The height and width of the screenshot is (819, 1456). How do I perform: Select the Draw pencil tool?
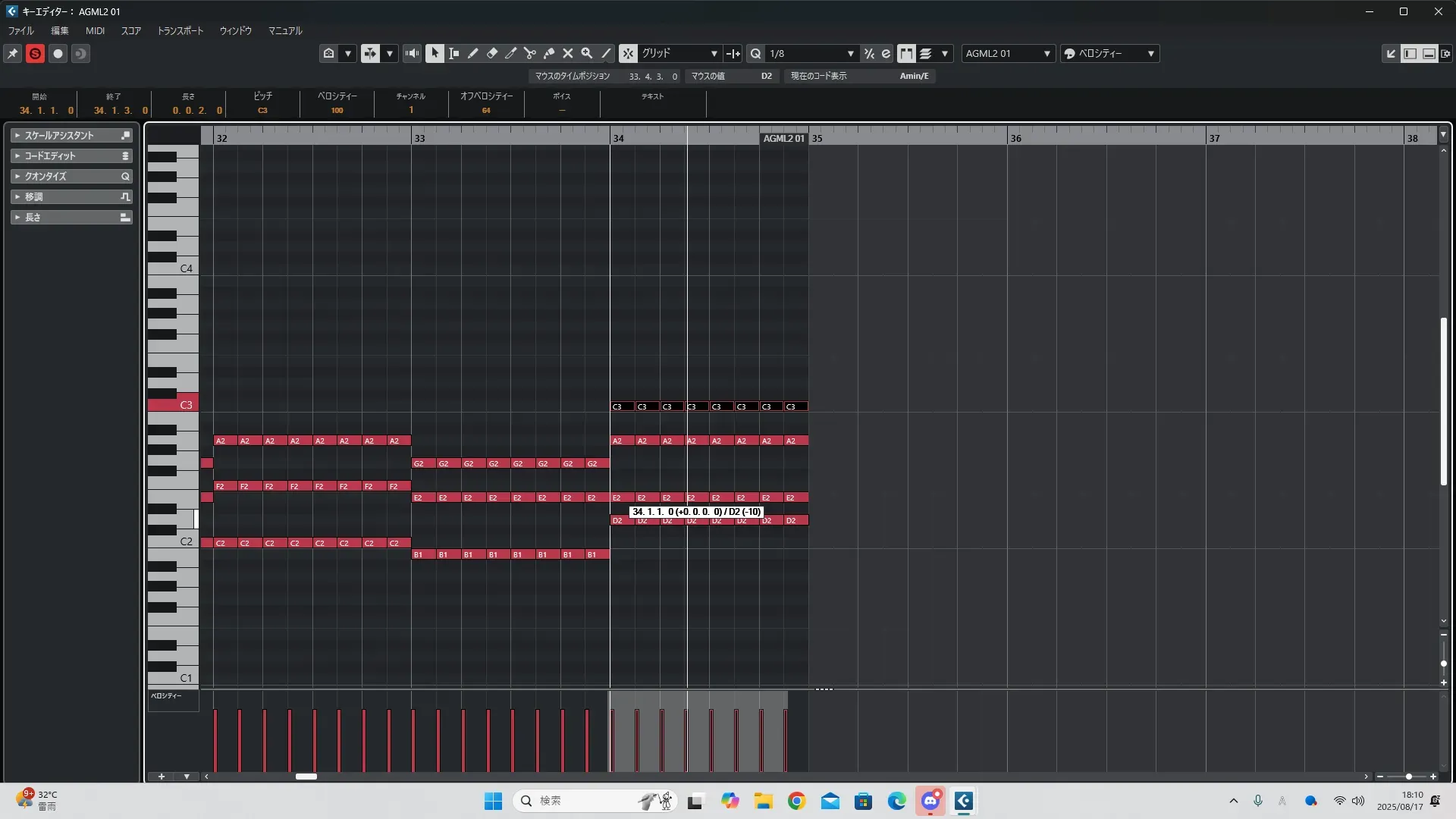472,53
